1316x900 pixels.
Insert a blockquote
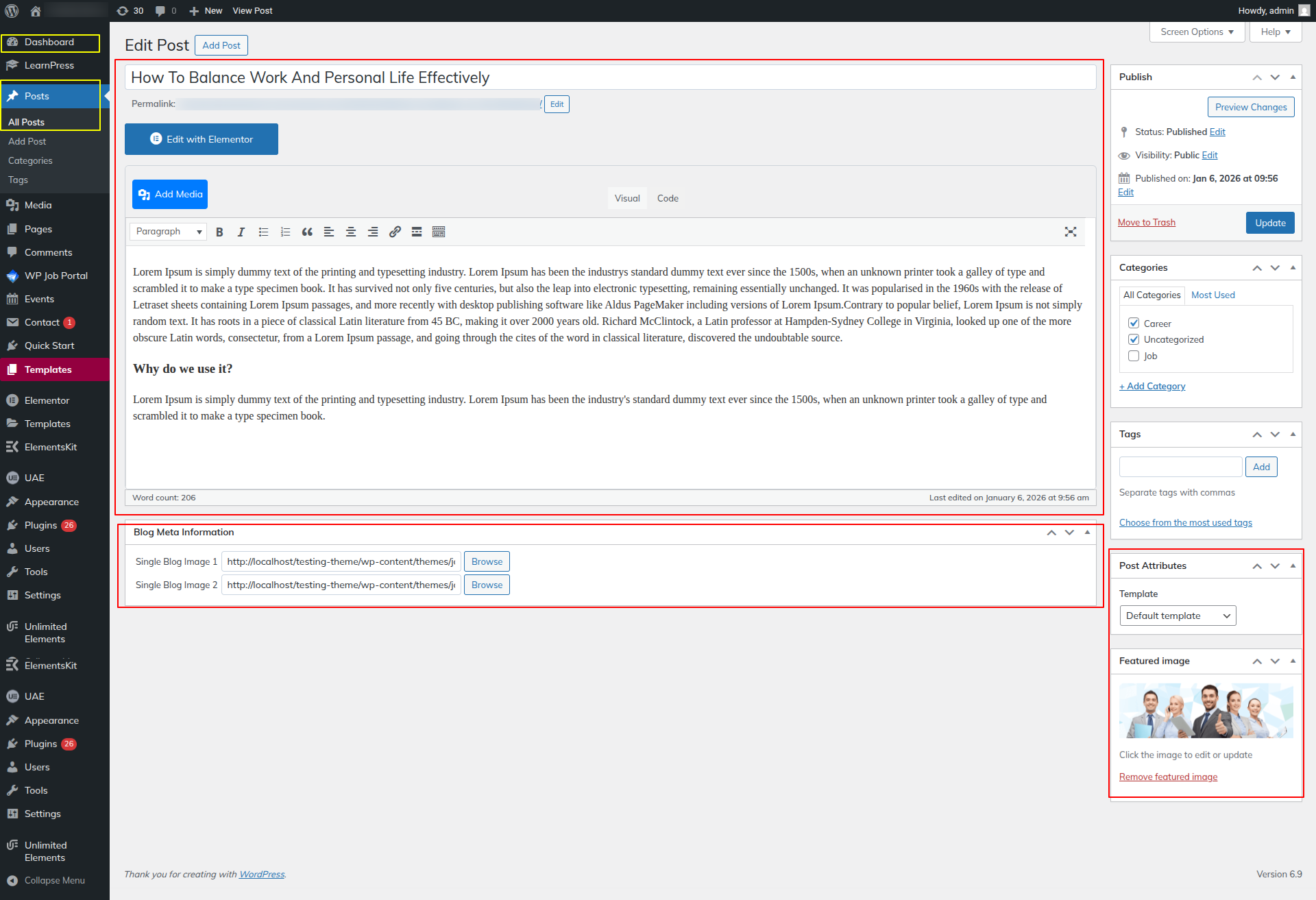tap(307, 232)
